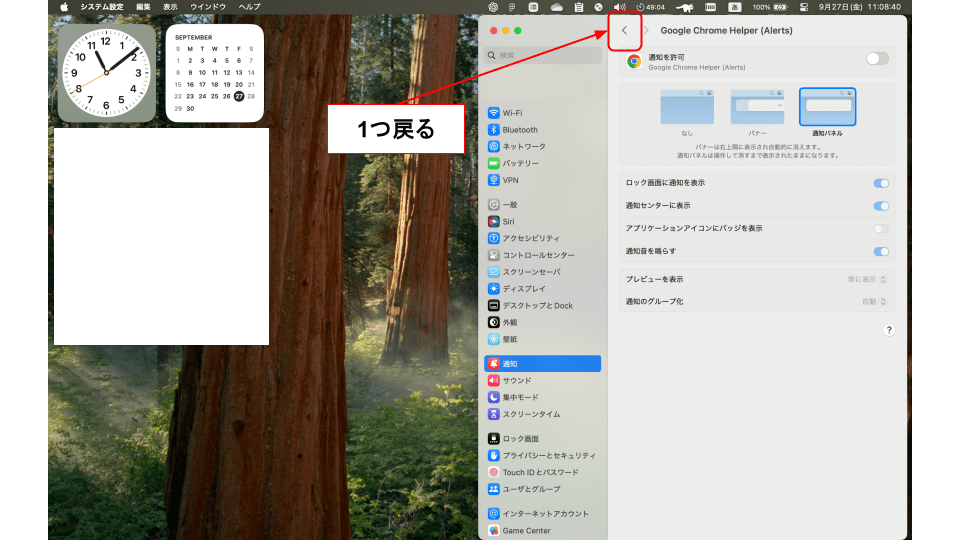Select Bluetooth in the sidebar
Viewport: 960px width, 540px height.
(519, 130)
